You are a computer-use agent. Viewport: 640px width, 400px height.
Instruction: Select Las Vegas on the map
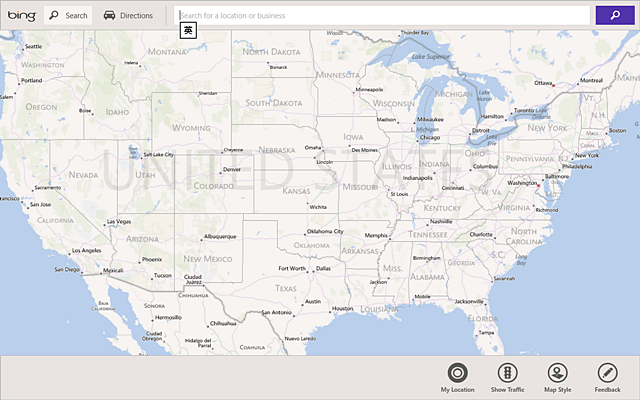(x=119, y=222)
